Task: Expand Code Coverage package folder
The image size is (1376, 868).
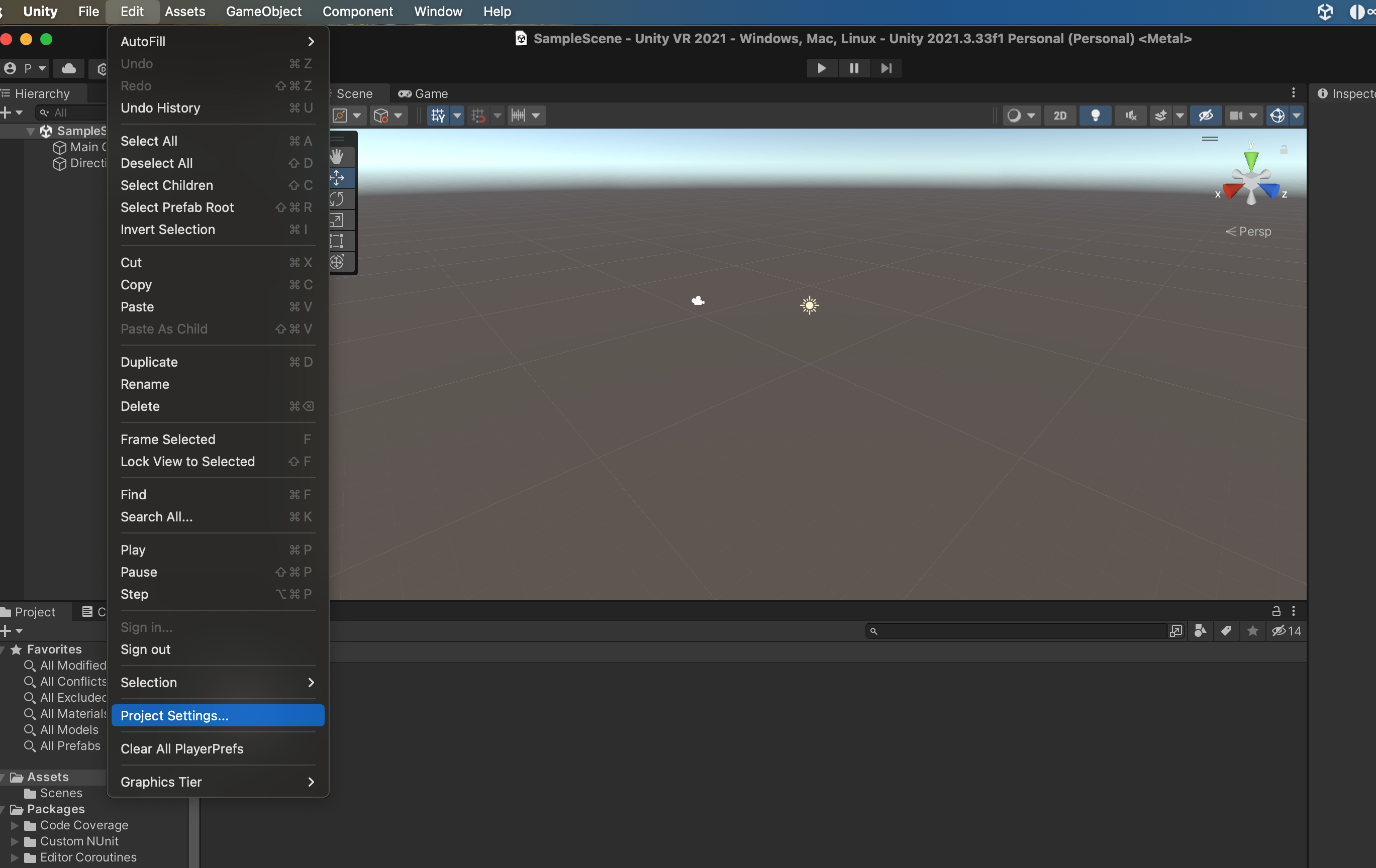Action: point(15,825)
